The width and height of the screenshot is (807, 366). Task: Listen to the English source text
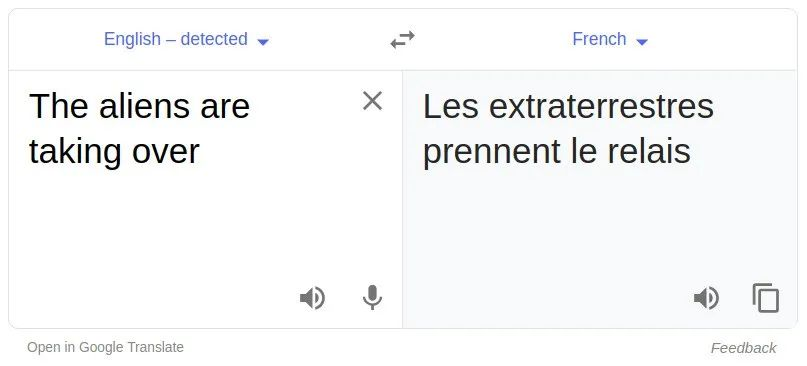click(x=312, y=298)
